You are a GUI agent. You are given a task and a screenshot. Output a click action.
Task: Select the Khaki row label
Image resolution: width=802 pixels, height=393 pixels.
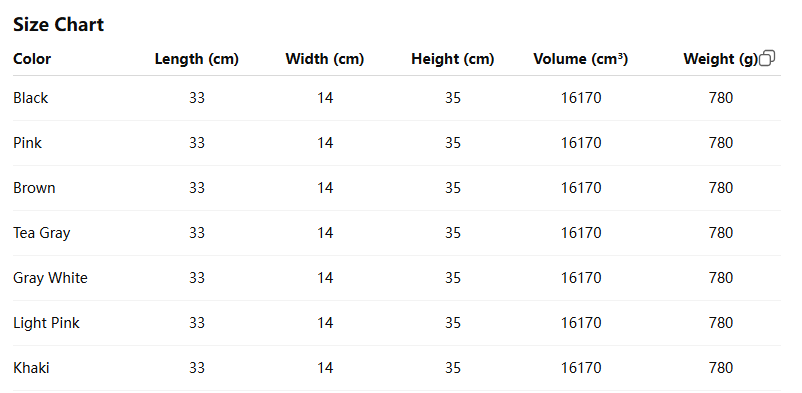(31, 368)
